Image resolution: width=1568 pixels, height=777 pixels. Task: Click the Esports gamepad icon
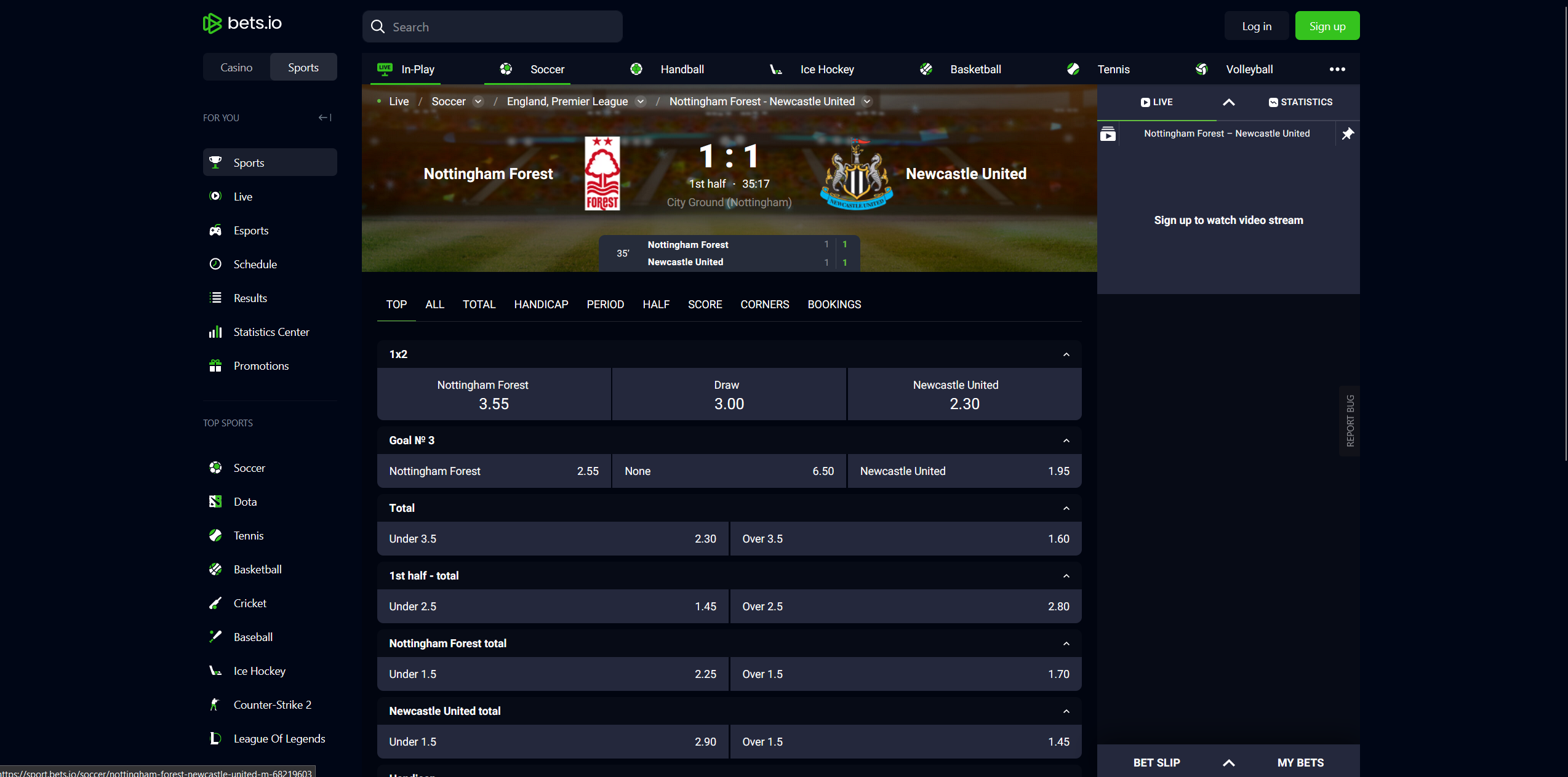point(215,230)
